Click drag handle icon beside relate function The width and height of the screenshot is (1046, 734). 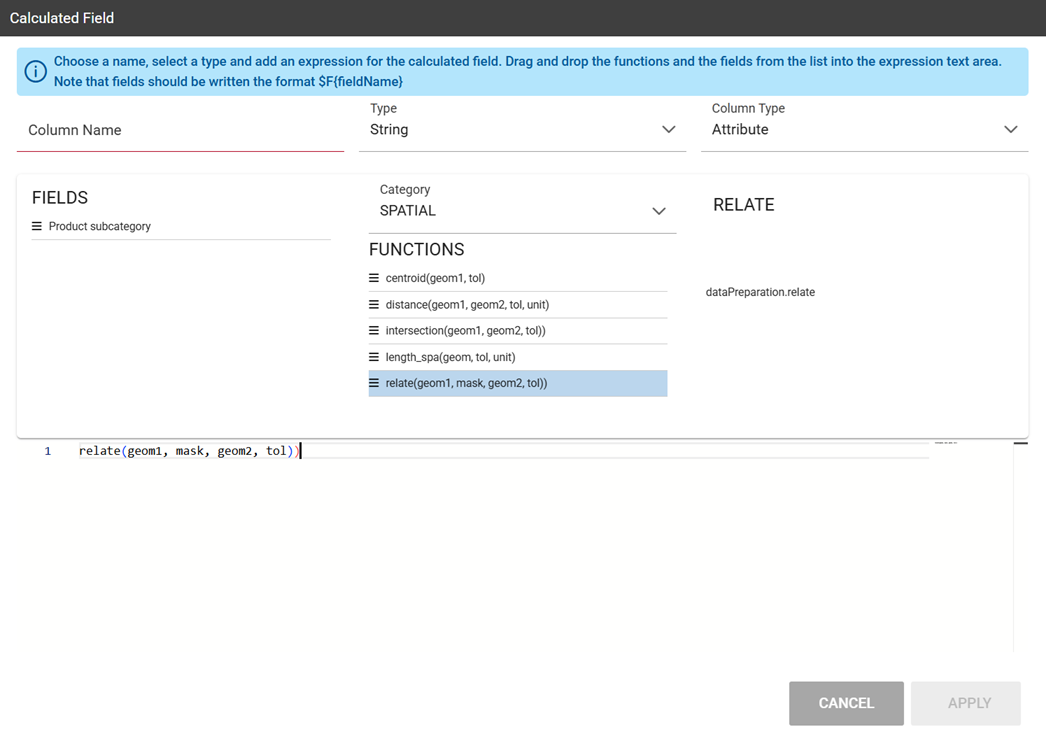pos(374,383)
